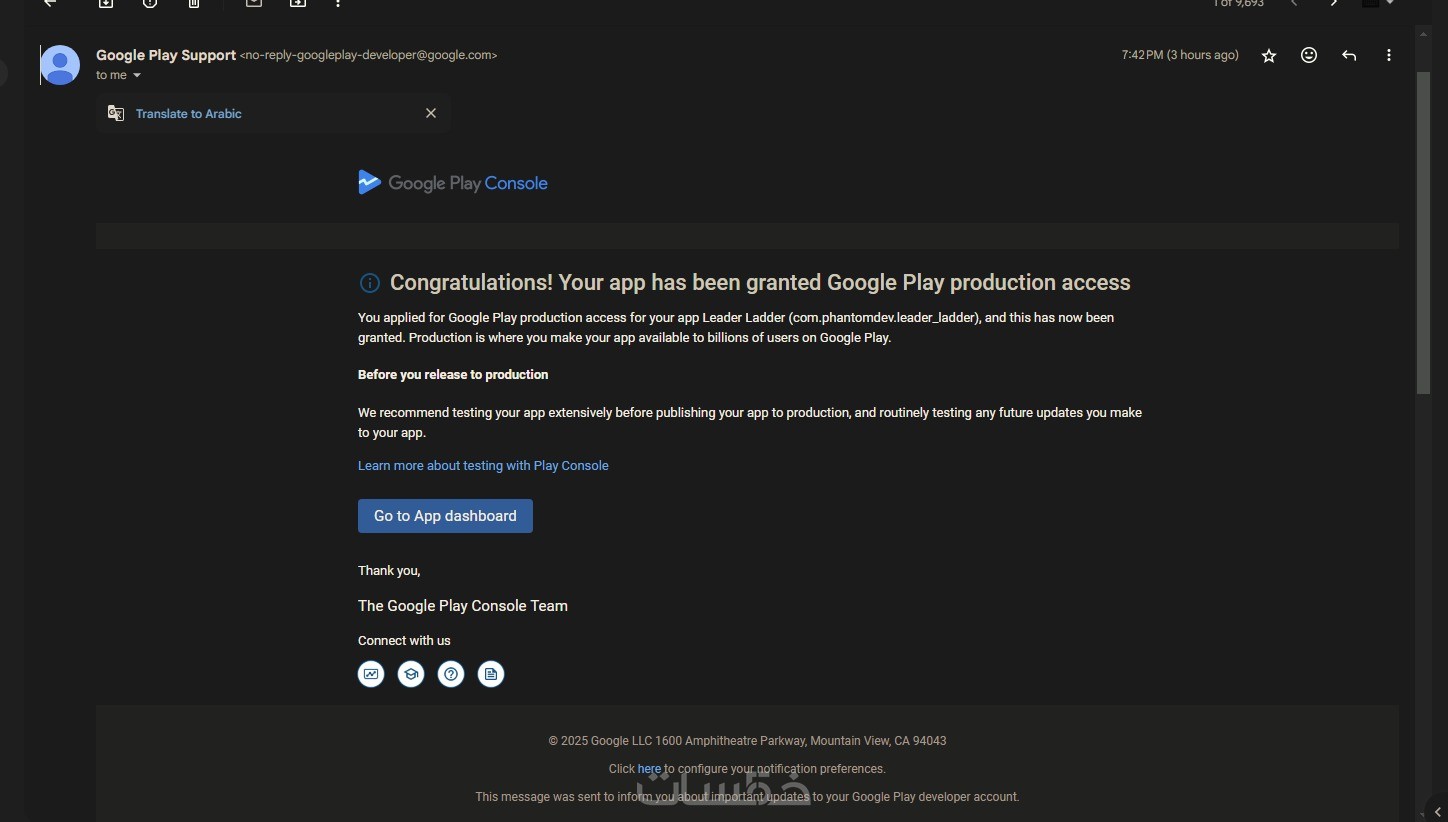Open the sender's profile avatar
The width and height of the screenshot is (1448, 822).
60,65
